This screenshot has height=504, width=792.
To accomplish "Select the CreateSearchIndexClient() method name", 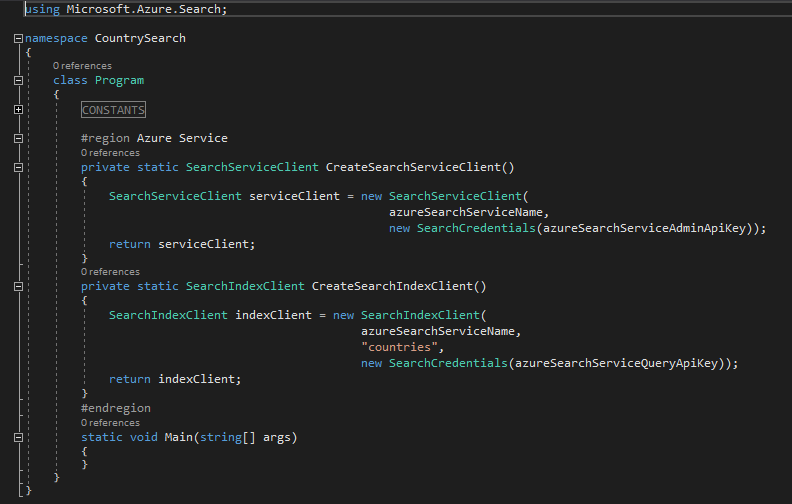I will tap(399, 286).
